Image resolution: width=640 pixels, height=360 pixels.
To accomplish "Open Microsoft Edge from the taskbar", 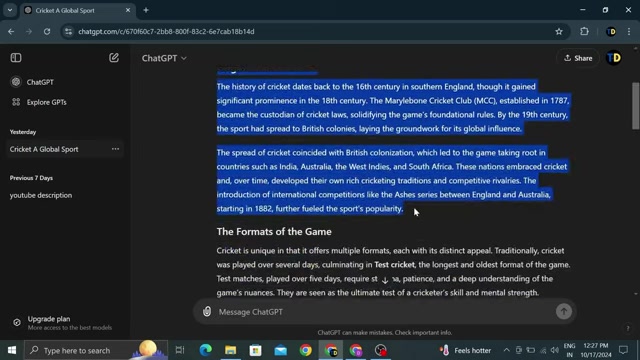I will 206,350.
